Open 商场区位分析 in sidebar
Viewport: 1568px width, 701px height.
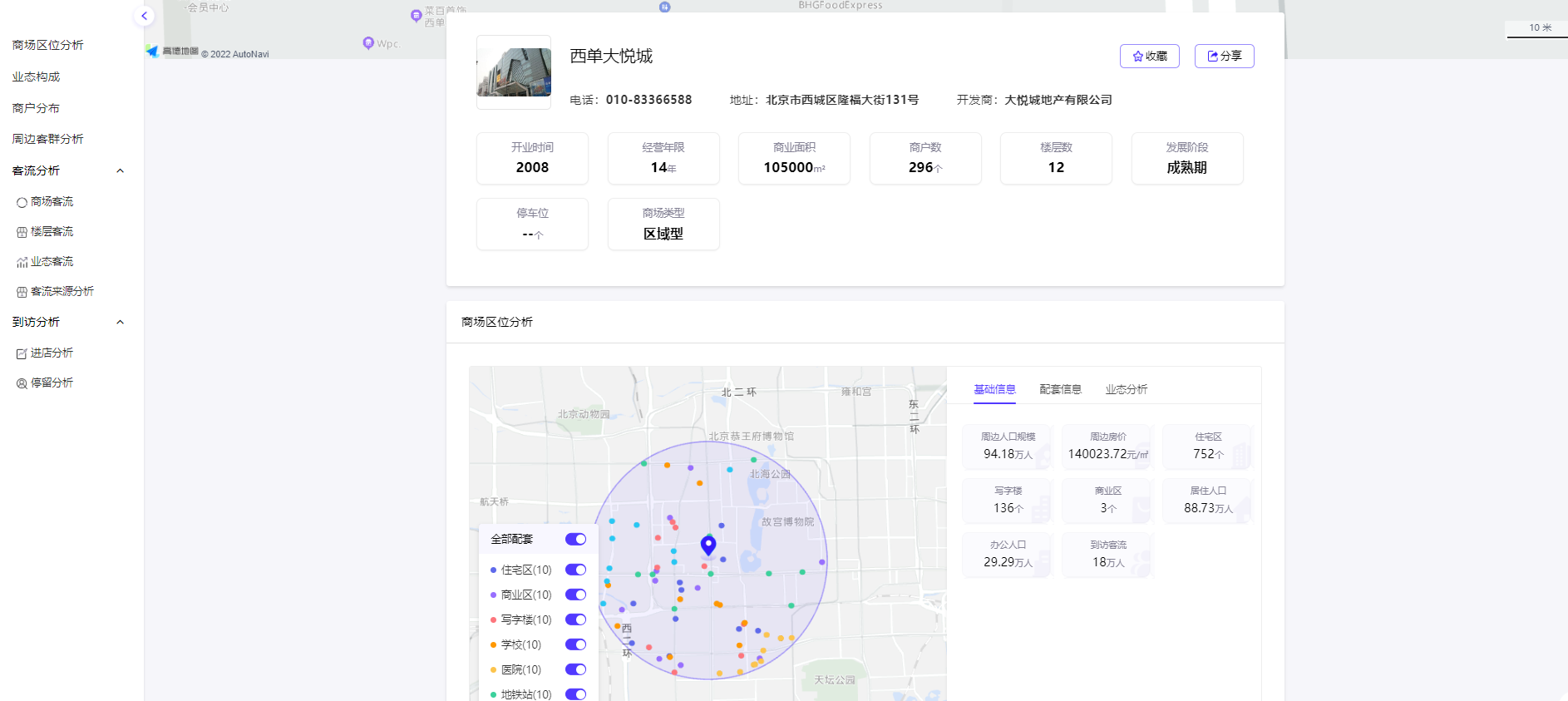coord(47,45)
